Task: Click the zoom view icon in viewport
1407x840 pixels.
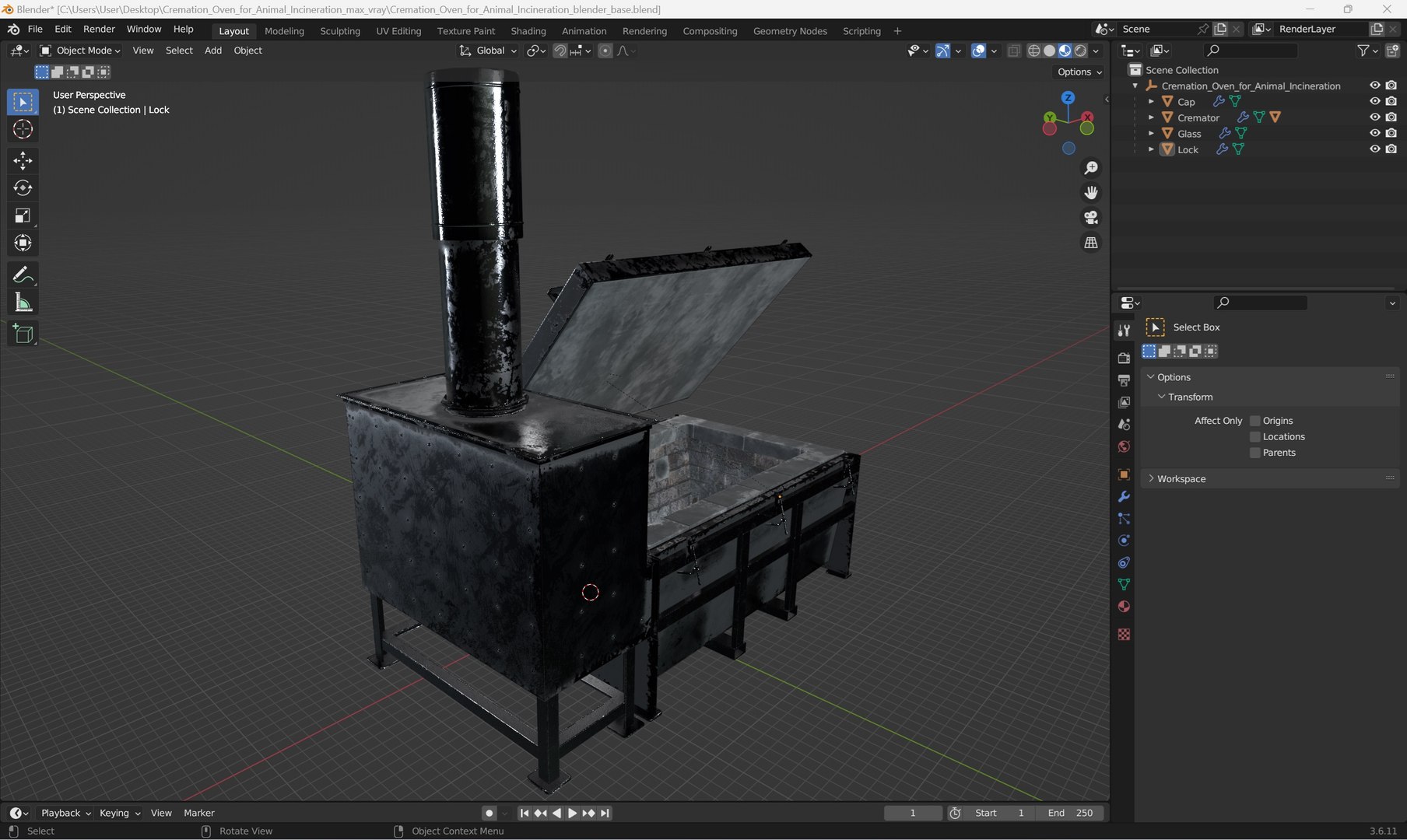Action: coord(1091,168)
